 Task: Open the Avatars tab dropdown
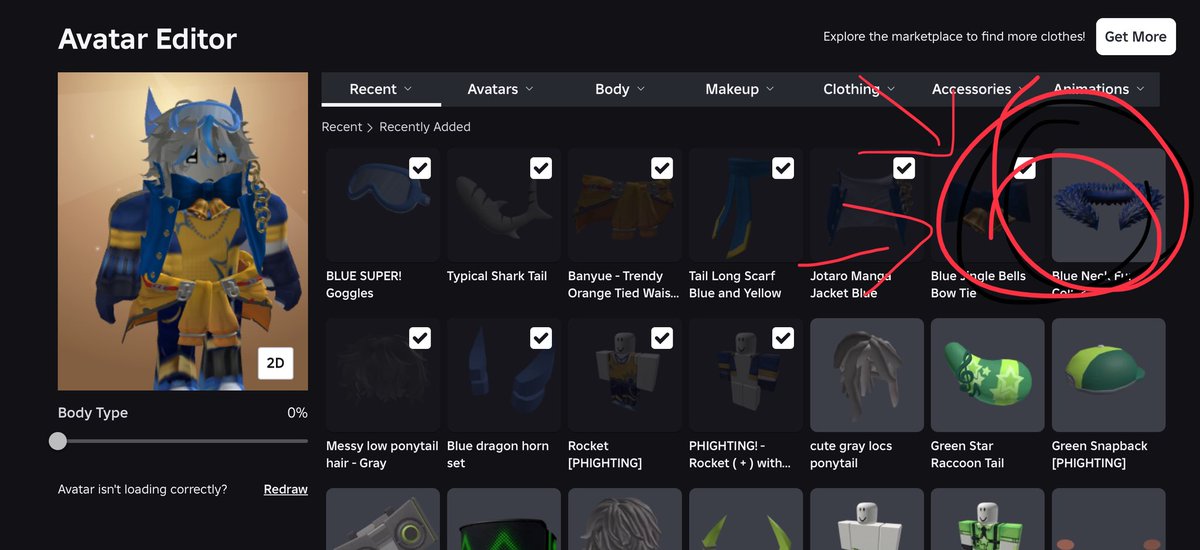click(x=501, y=89)
